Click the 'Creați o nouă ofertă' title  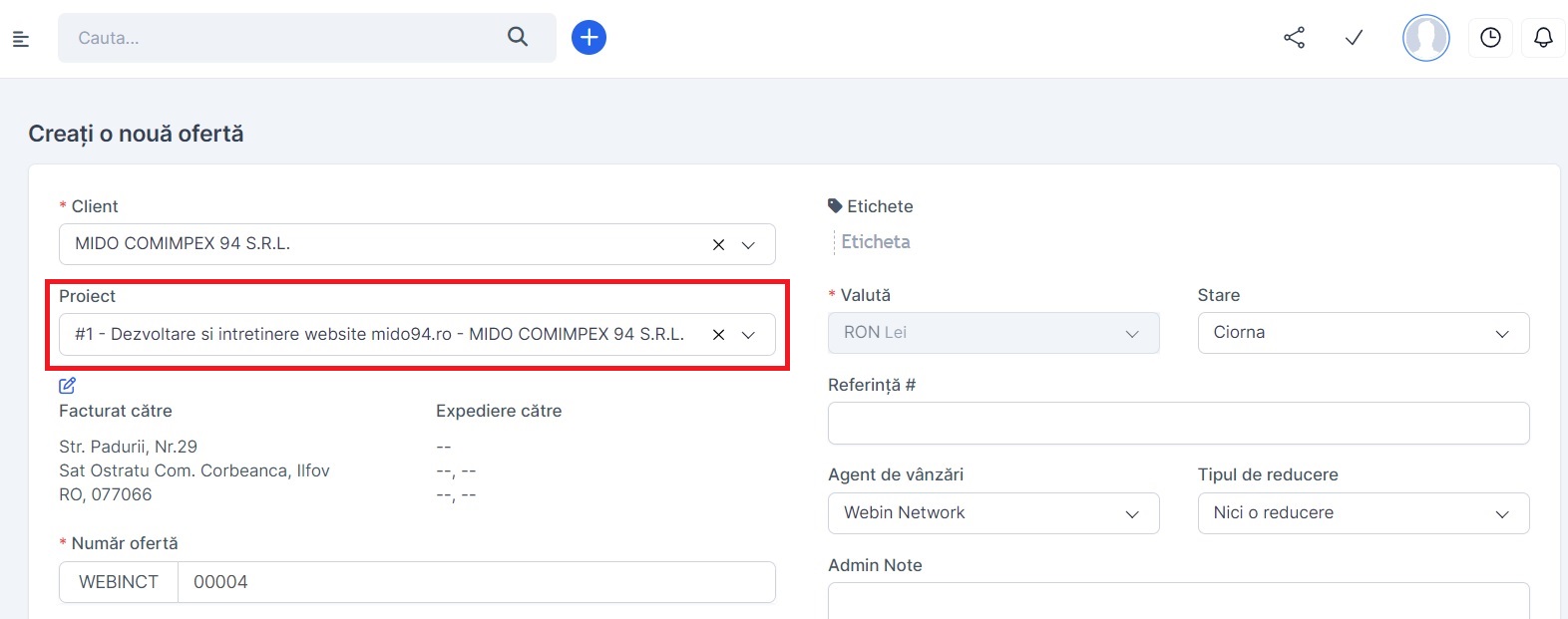[x=136, y=134]
